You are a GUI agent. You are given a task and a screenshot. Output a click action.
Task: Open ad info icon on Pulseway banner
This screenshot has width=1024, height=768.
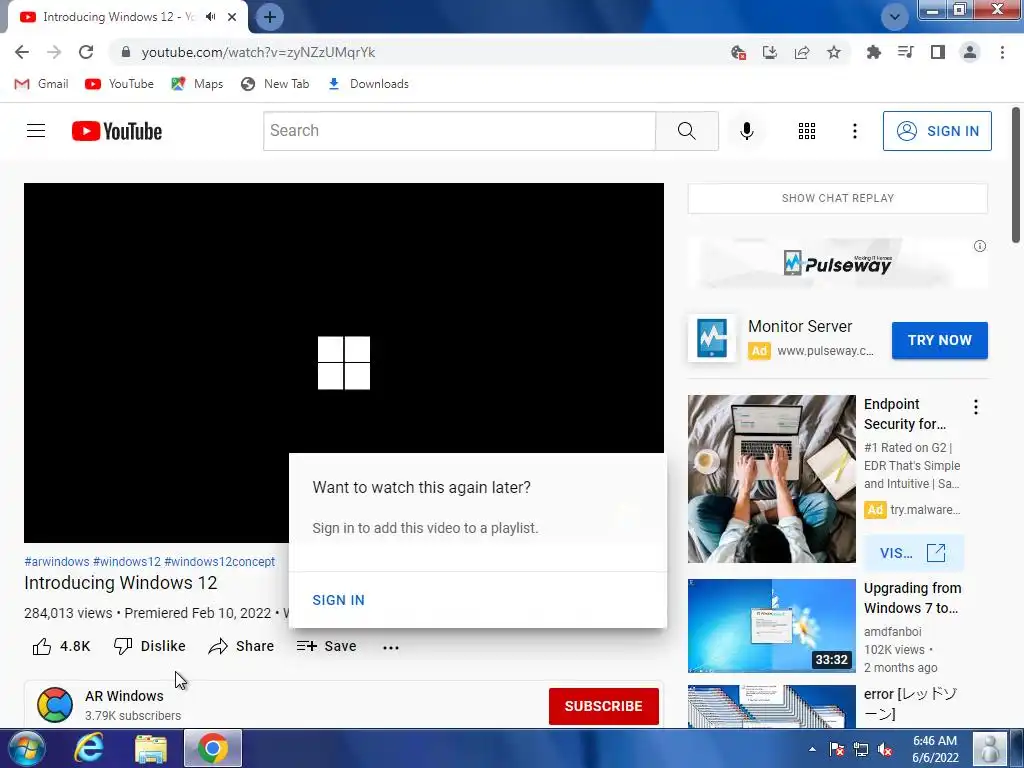coord(980,246)
